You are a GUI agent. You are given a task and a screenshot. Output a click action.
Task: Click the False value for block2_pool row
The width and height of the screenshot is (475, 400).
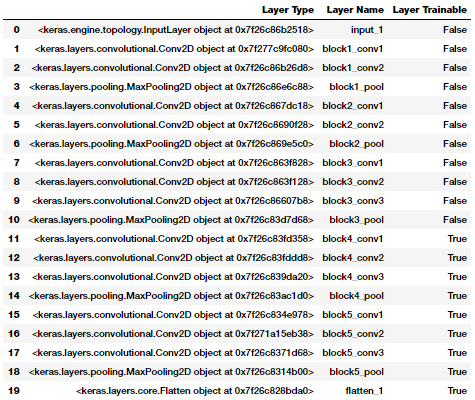coord(455,144)
